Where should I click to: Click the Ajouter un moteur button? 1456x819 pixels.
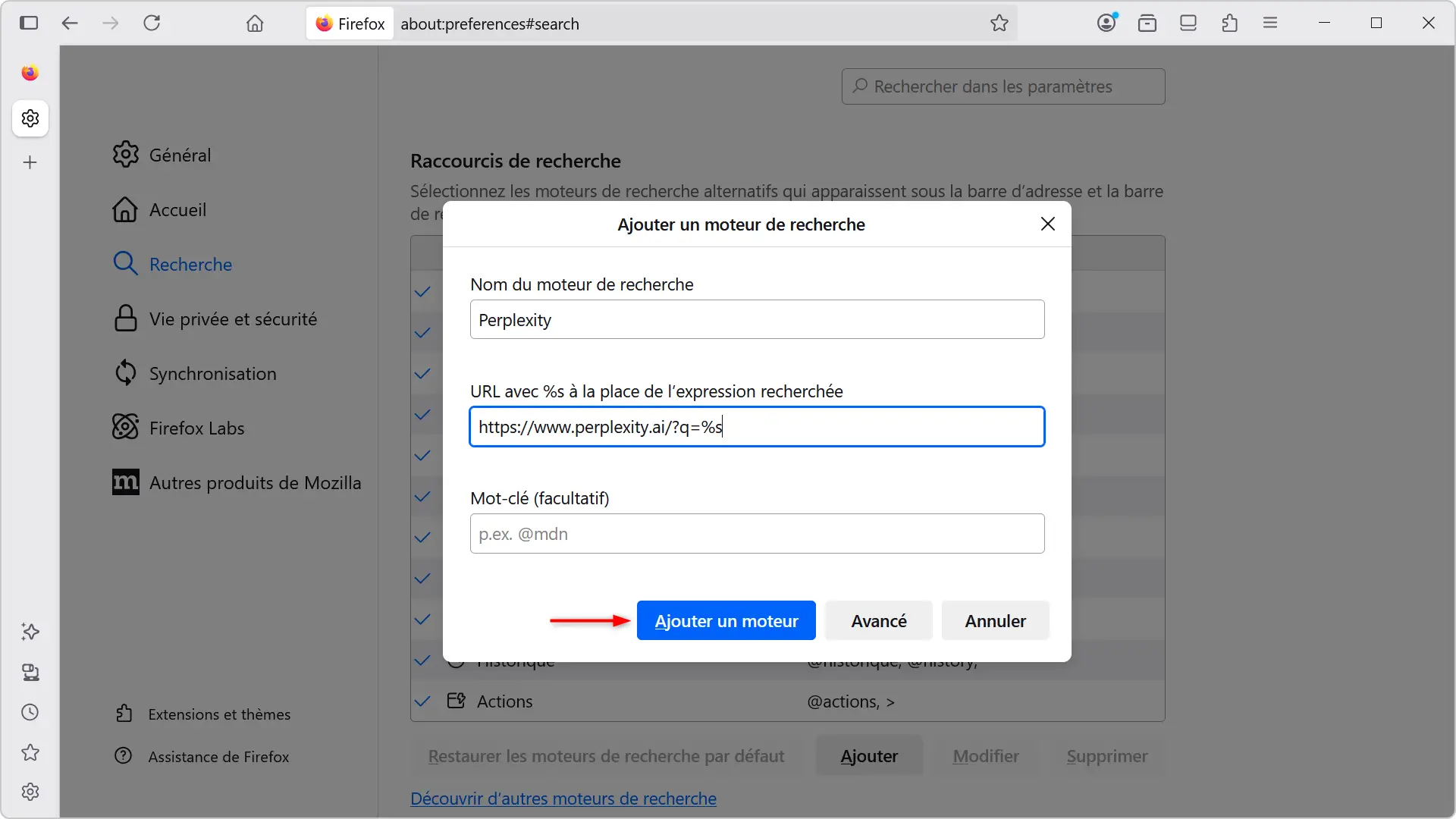[726, 621]
